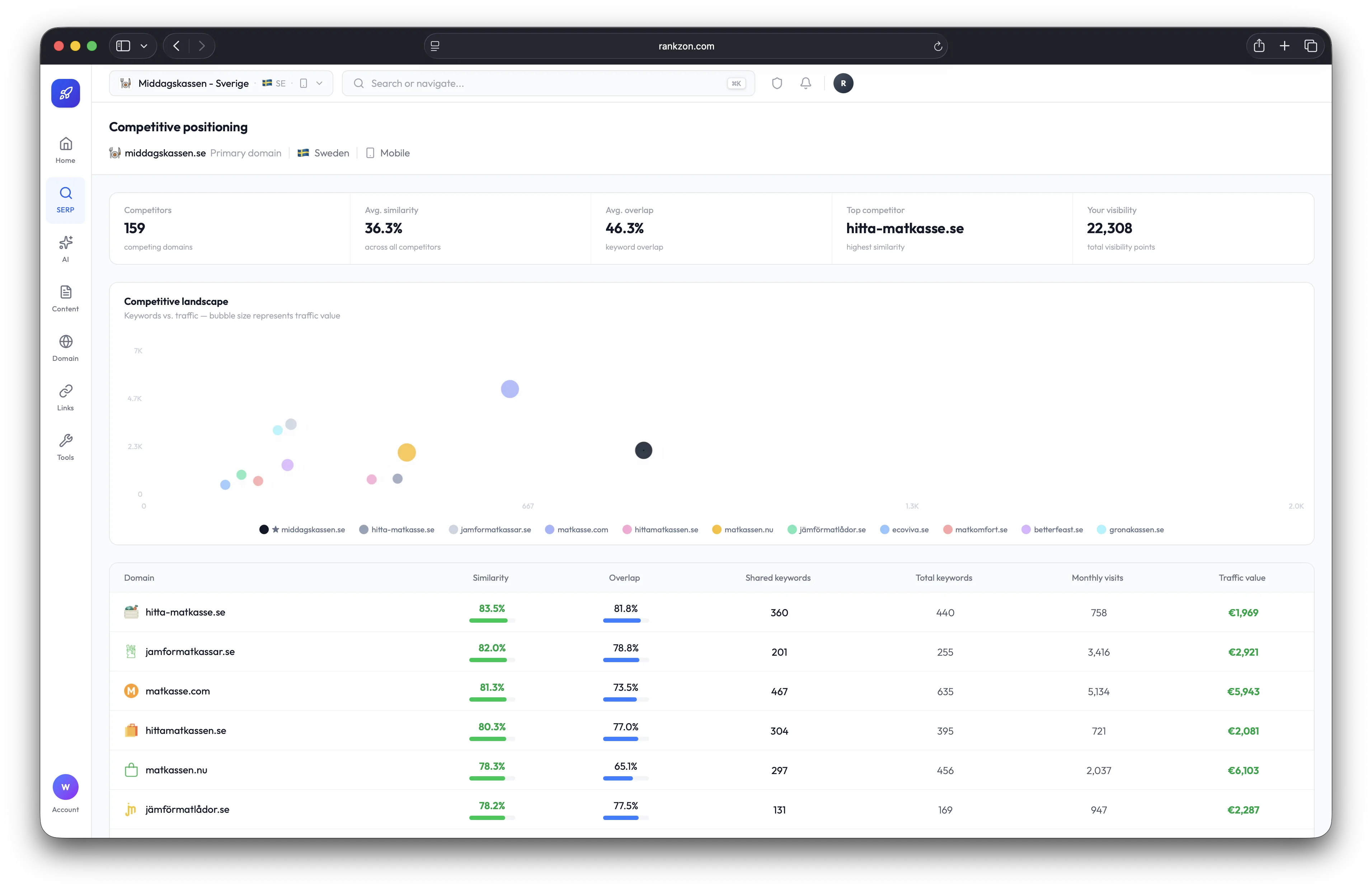Viewport: 1372px width, 891px height.
Task: Sort table by Total keywords column
Action: pyautogui.click(x=944, y=578)
